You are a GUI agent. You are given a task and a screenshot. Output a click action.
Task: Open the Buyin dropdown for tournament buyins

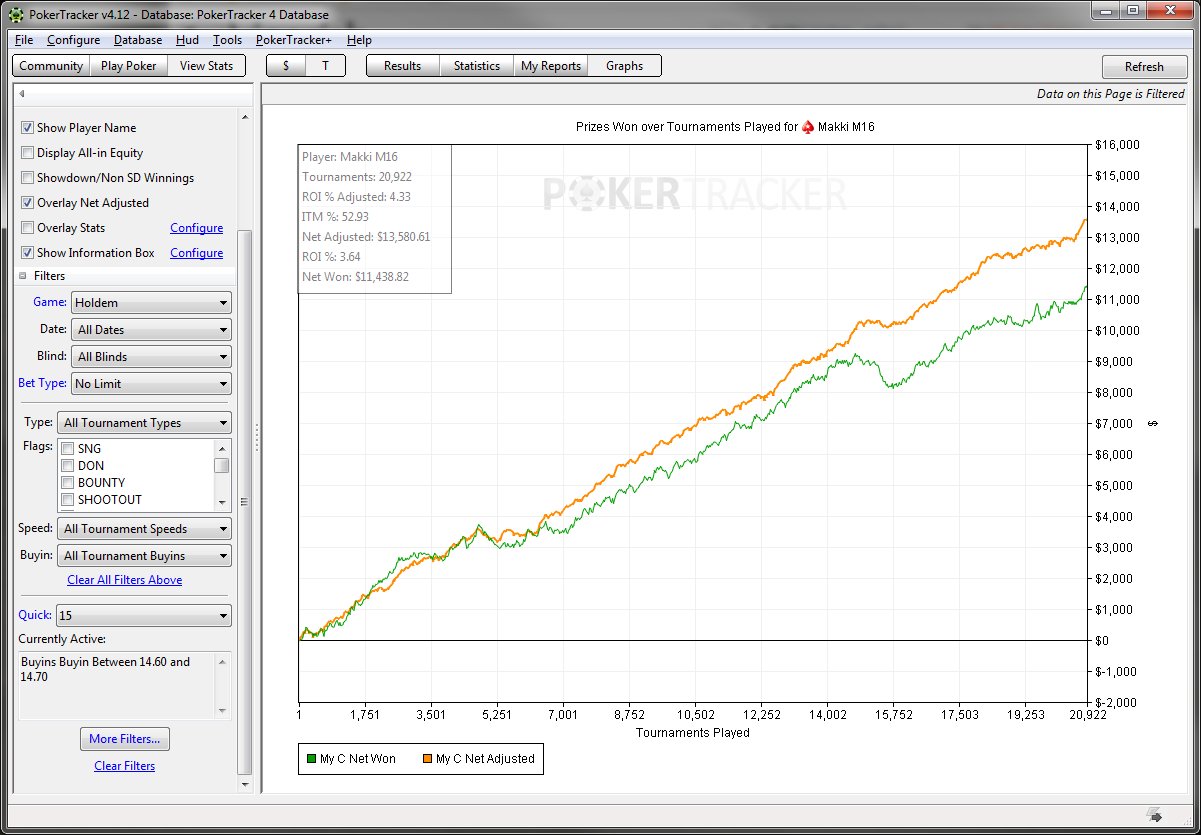(x=144, y=556)
